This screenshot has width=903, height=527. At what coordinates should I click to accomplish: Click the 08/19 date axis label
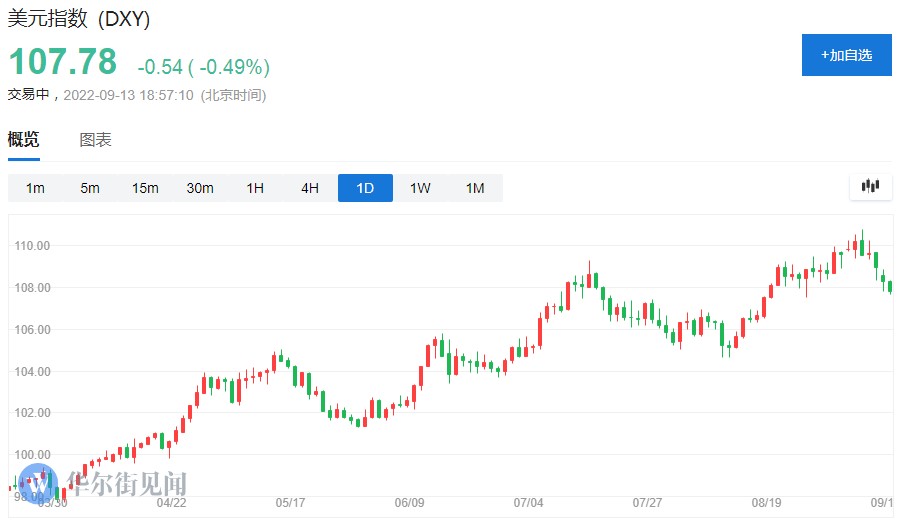(x=766, y=502)
